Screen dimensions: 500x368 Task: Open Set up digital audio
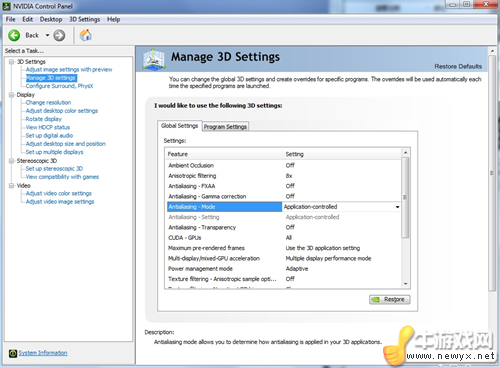click(49, 135)
